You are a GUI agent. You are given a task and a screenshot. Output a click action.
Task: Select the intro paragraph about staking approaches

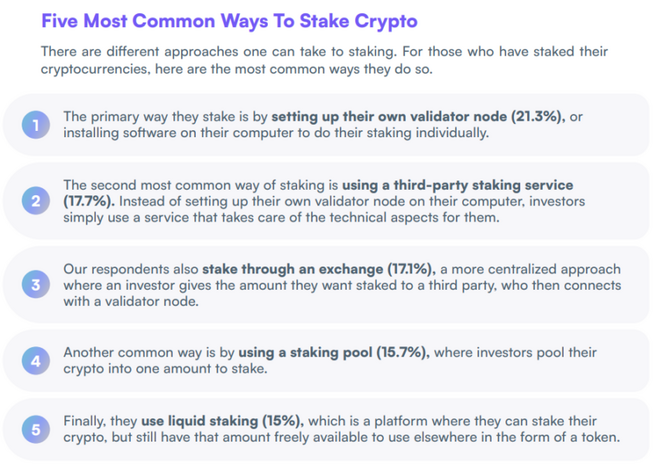(x=324, y=60)
